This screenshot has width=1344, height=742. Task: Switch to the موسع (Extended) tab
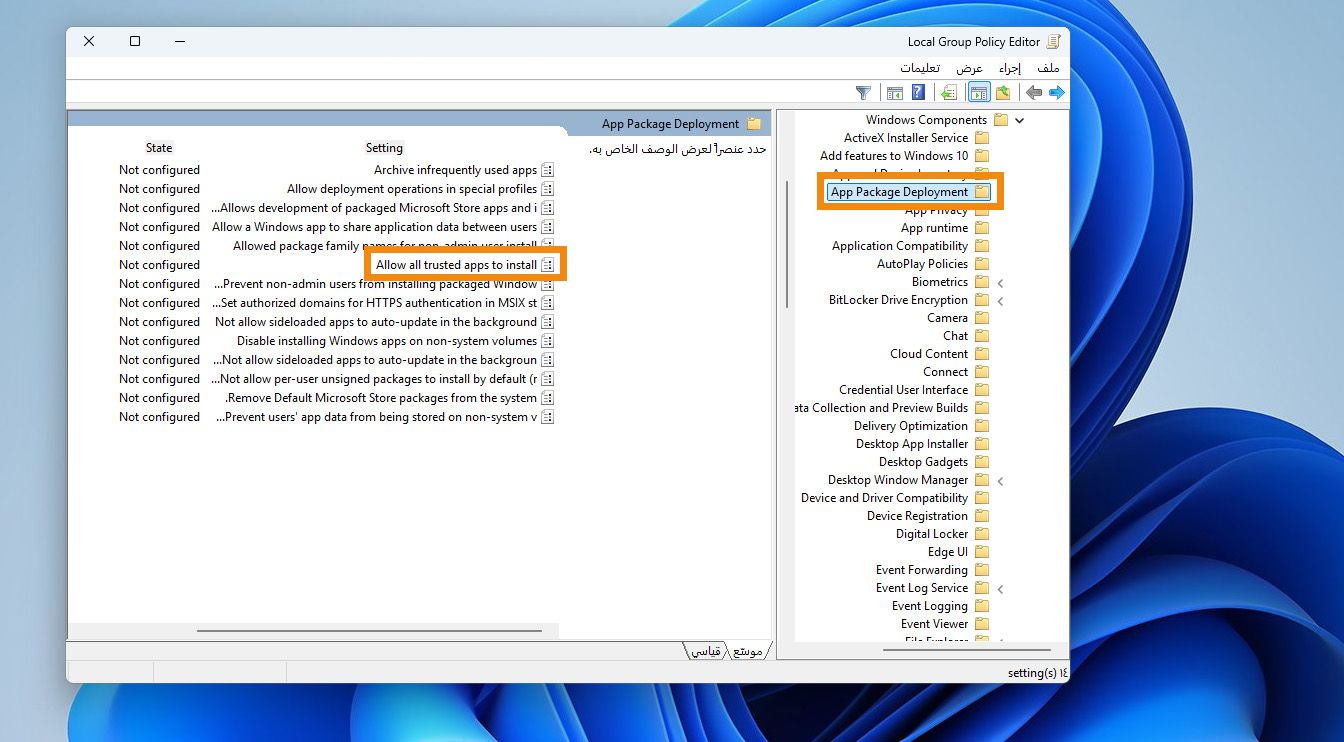click(x=746, y=651)
